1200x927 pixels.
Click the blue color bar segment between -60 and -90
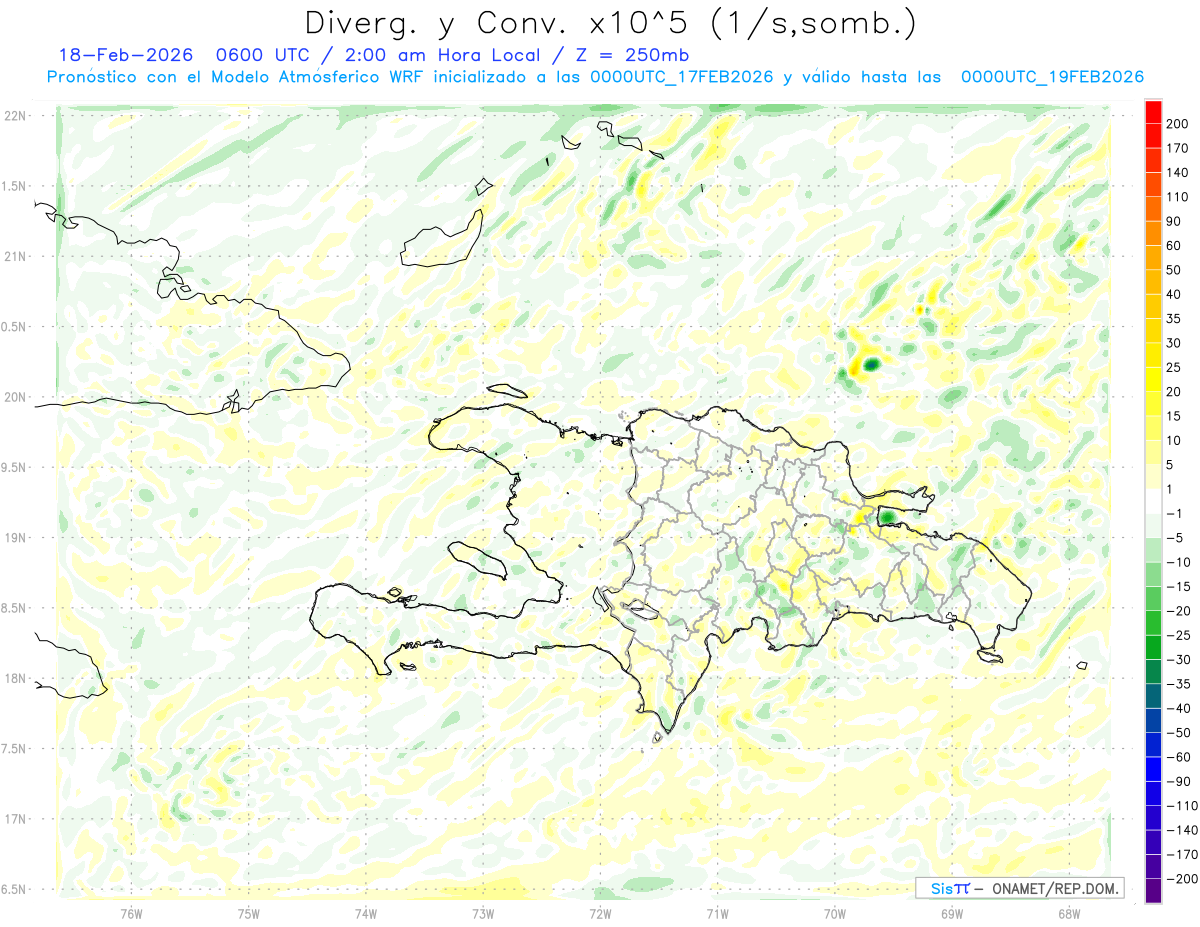1153,768
